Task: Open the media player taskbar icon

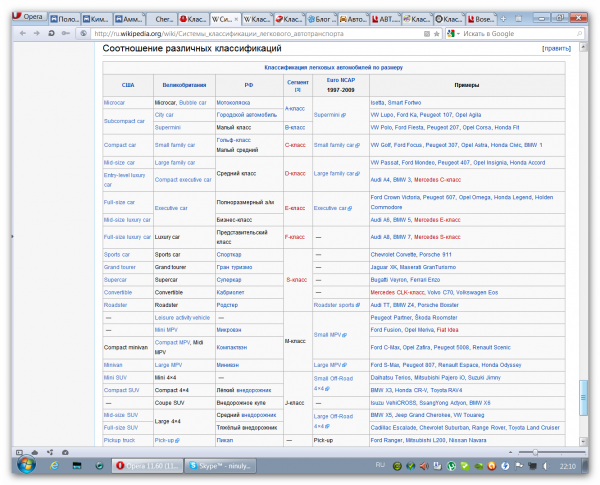Action: tap(99, 465)
